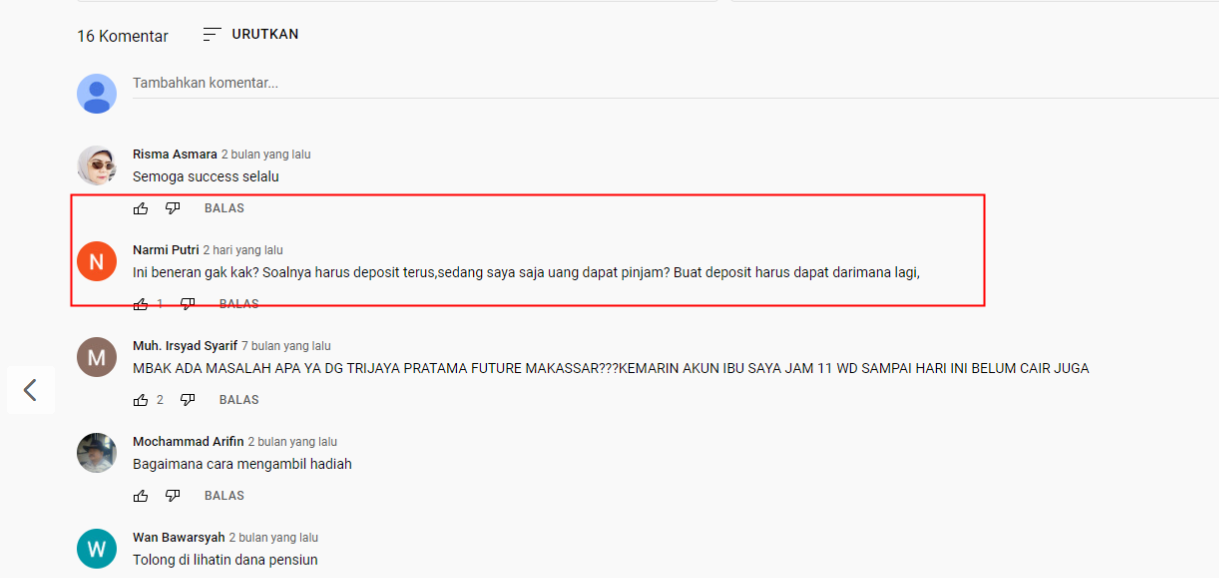Dislike Mochammad Arifin's comment
This screenshot has width=1219, height=578.
(173, 496)
